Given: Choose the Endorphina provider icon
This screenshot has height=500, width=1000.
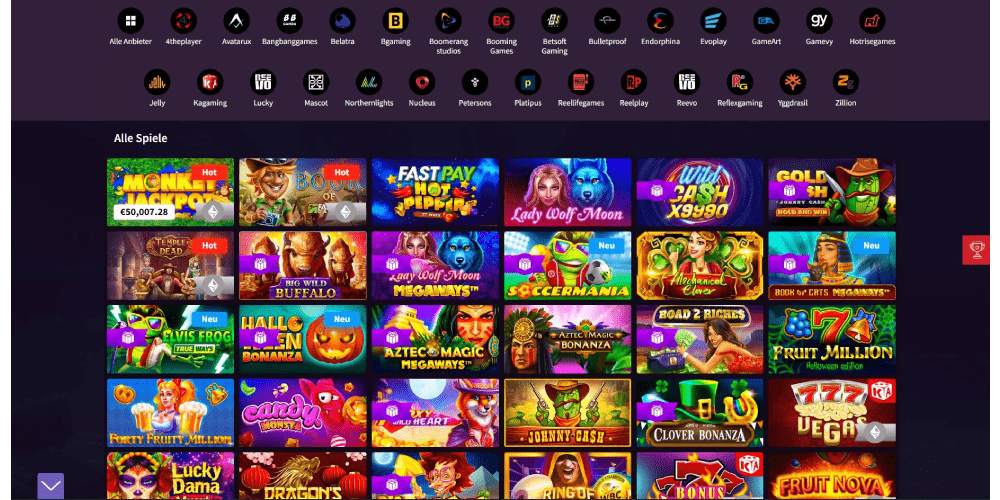Looking at the screenshot, I should pyautogui.click(x=660, y=21).
